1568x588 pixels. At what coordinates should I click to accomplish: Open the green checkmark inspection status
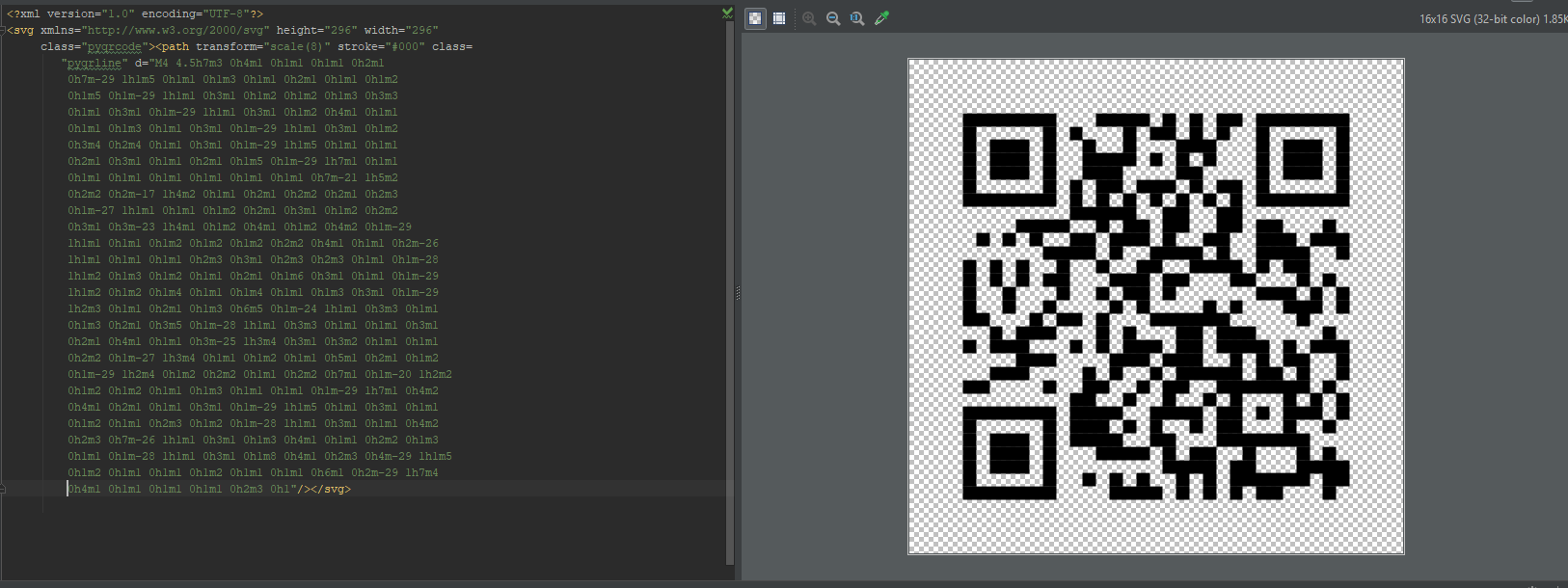[727, 13]
